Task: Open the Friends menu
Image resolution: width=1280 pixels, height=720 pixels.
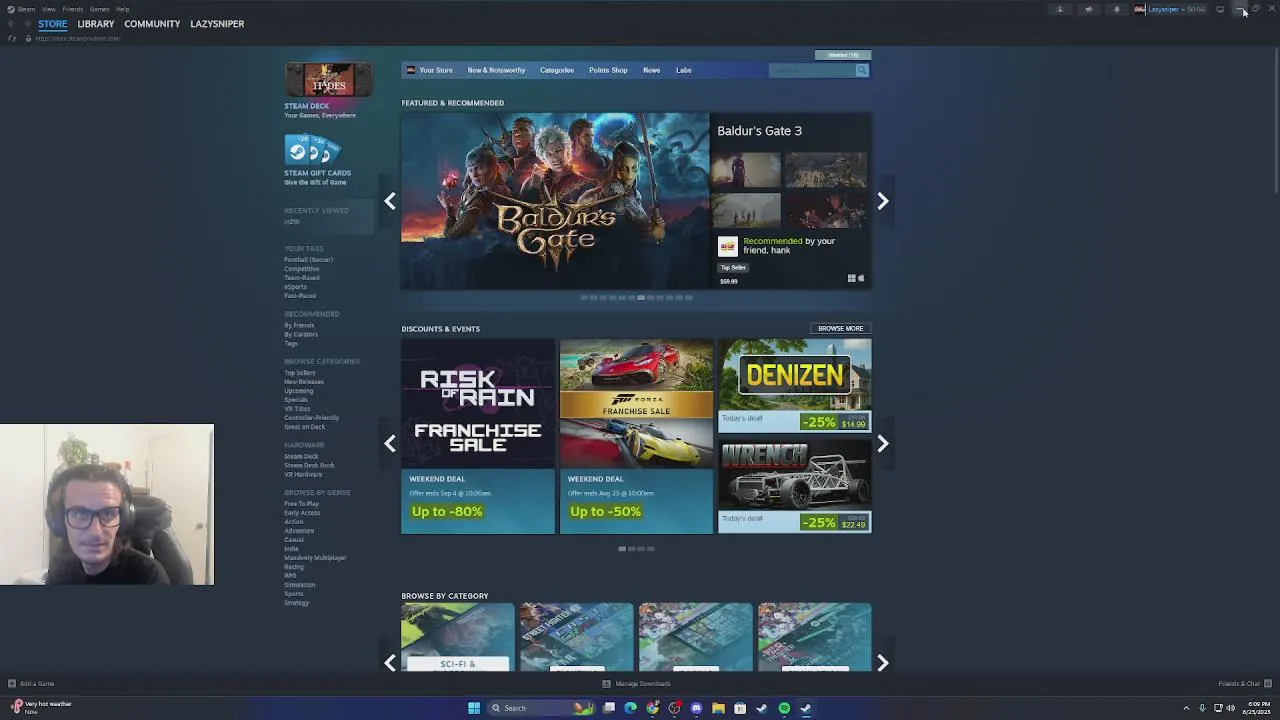Action: [73, 9]
